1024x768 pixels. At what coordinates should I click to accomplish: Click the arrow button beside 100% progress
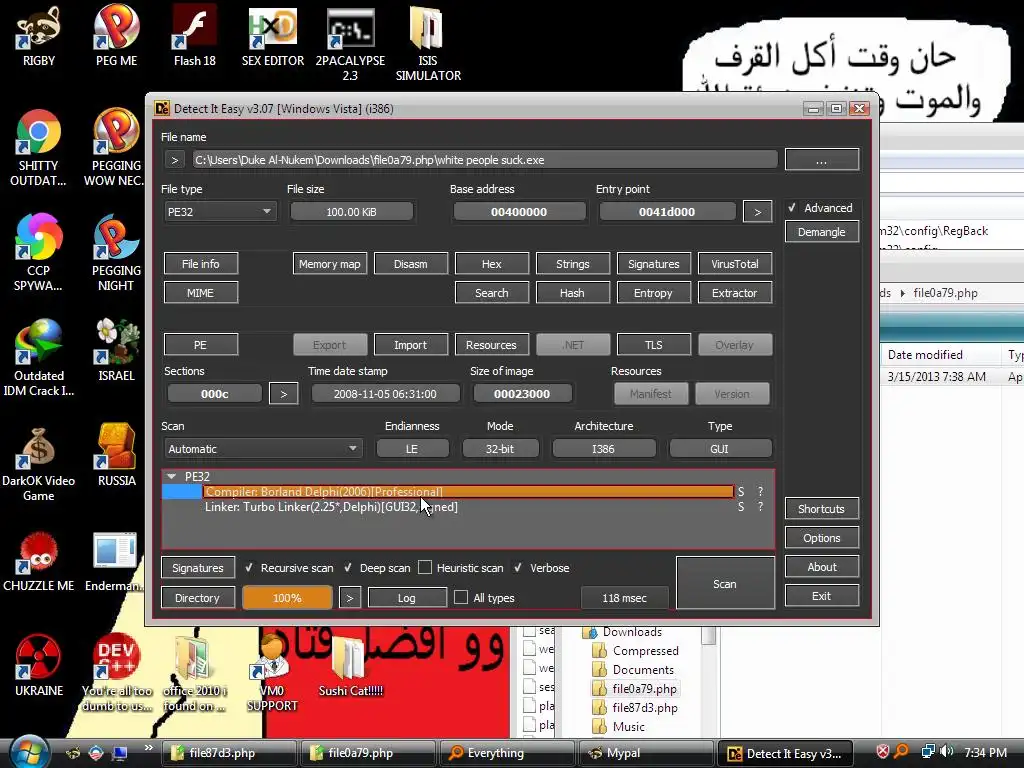(x=349, y=598)
